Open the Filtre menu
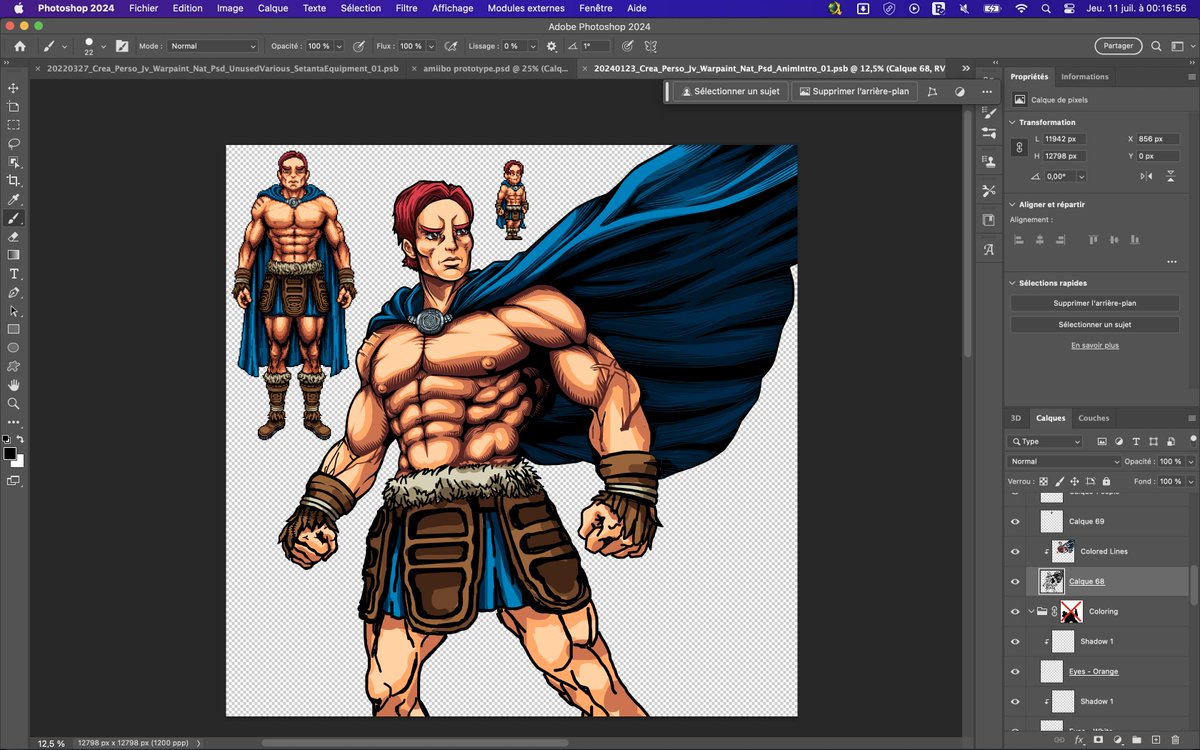This screenshot has width=1200, height=750. (x=406, y=8)
